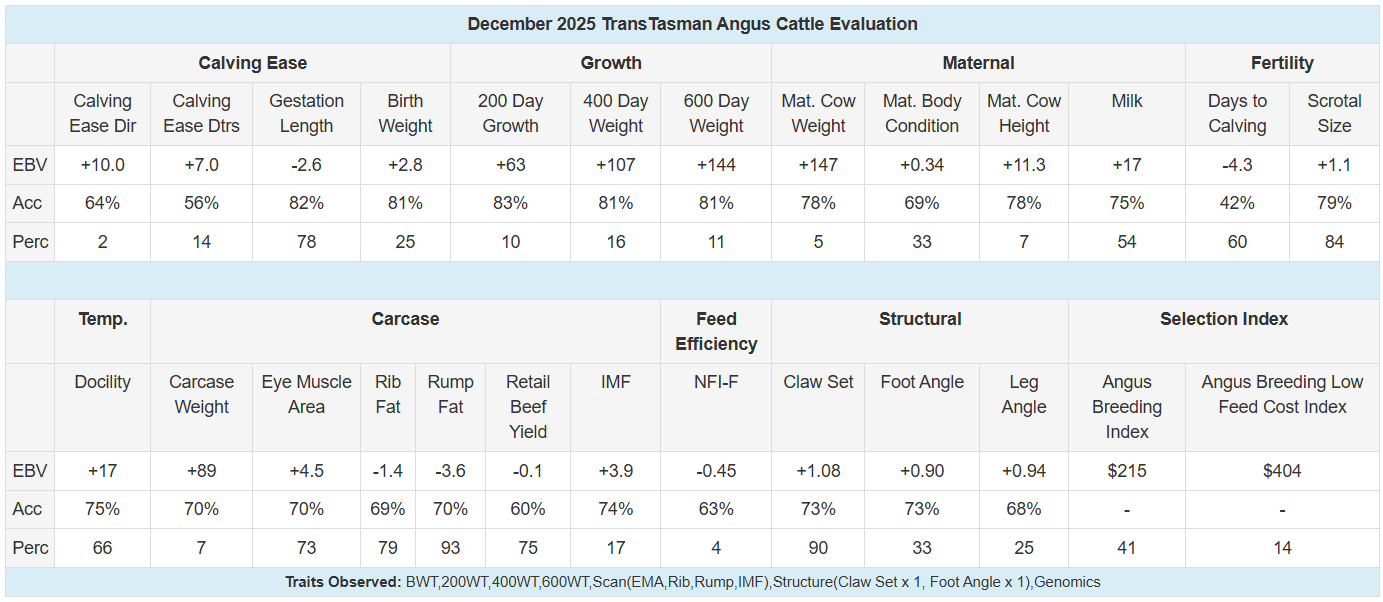
Task: Click the December 2025 TransTasman evaluation title
Action: (x=692, y=24)
